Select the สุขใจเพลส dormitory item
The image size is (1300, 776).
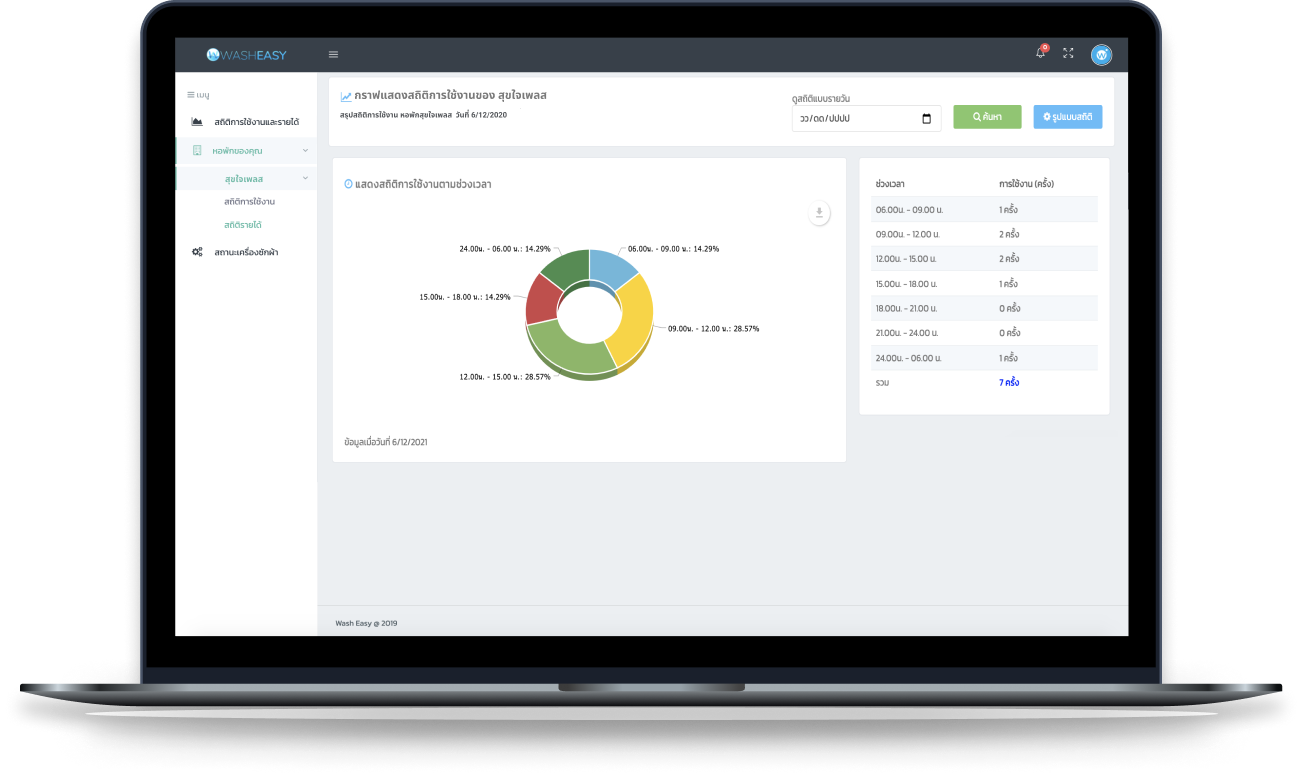[x=246, y=179]
